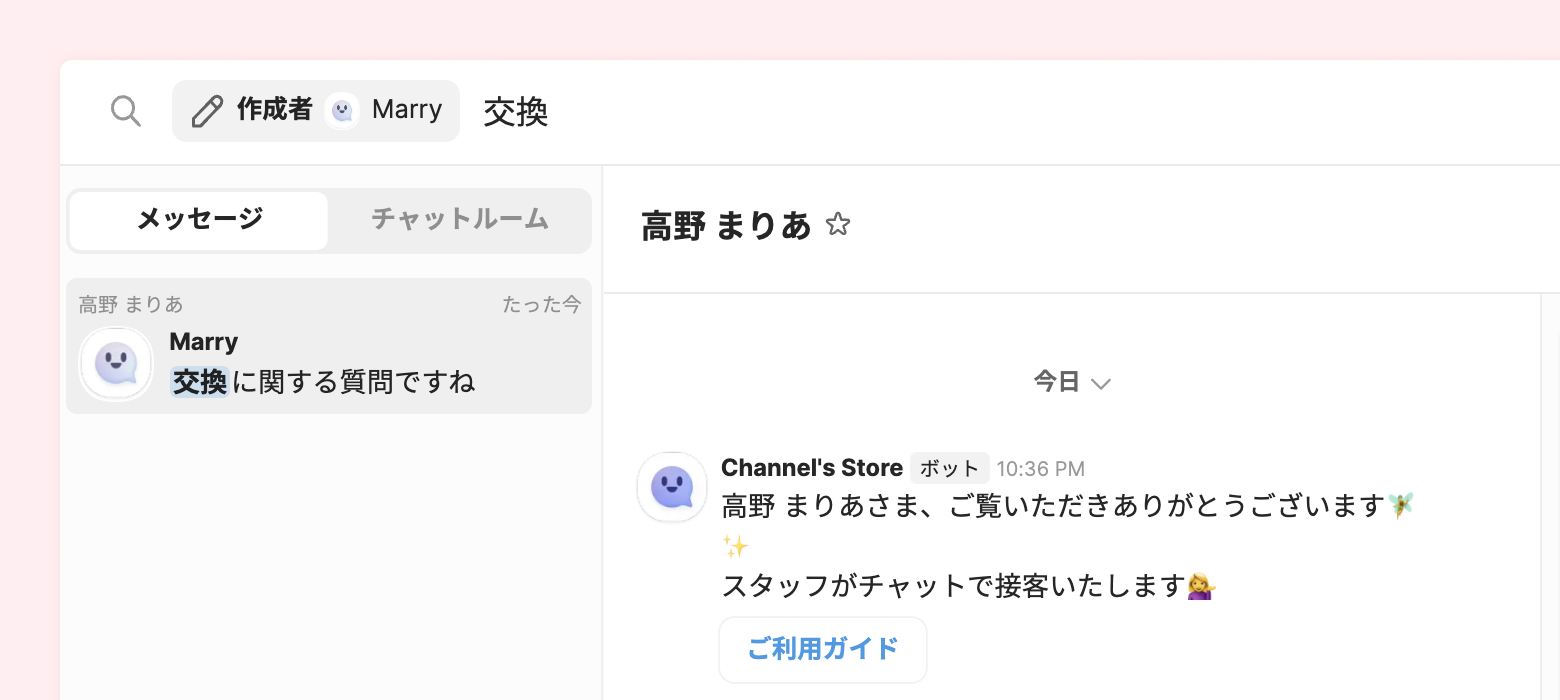Viewport: 1560px width, 700px height.
Task: Click Marry's small avatar in filter chip
Action: (342, 111)
